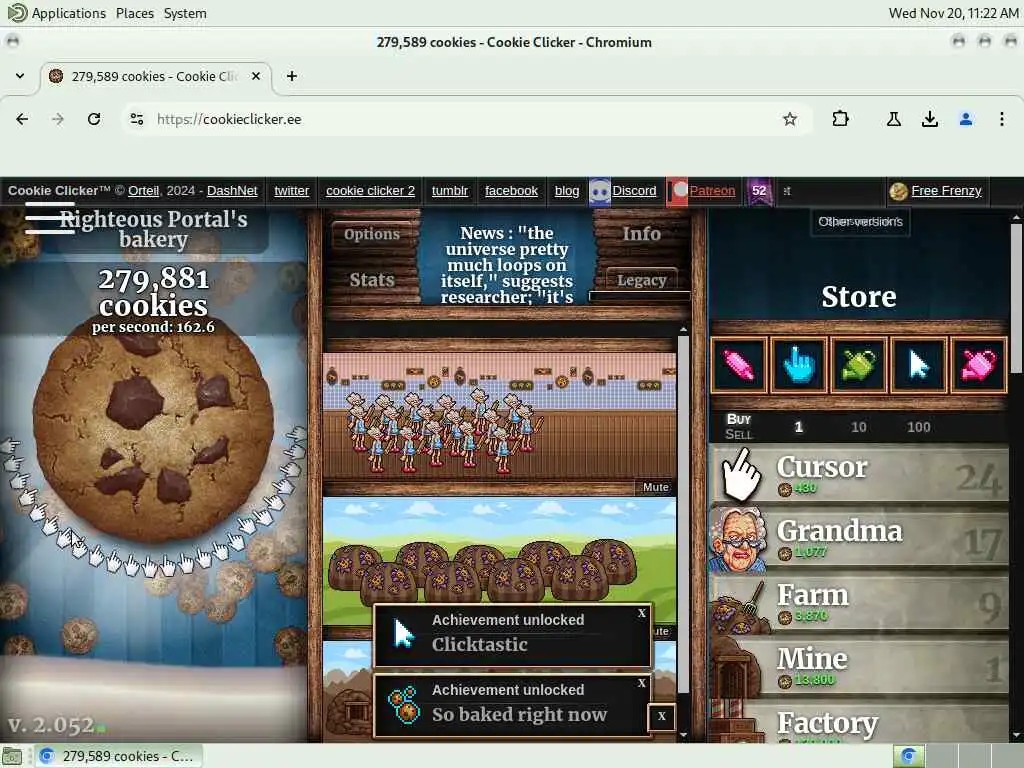Viewport: 1024px width, 768px height.
Task: Click the So baked right now cookie icon
Action: coord(404,704)
